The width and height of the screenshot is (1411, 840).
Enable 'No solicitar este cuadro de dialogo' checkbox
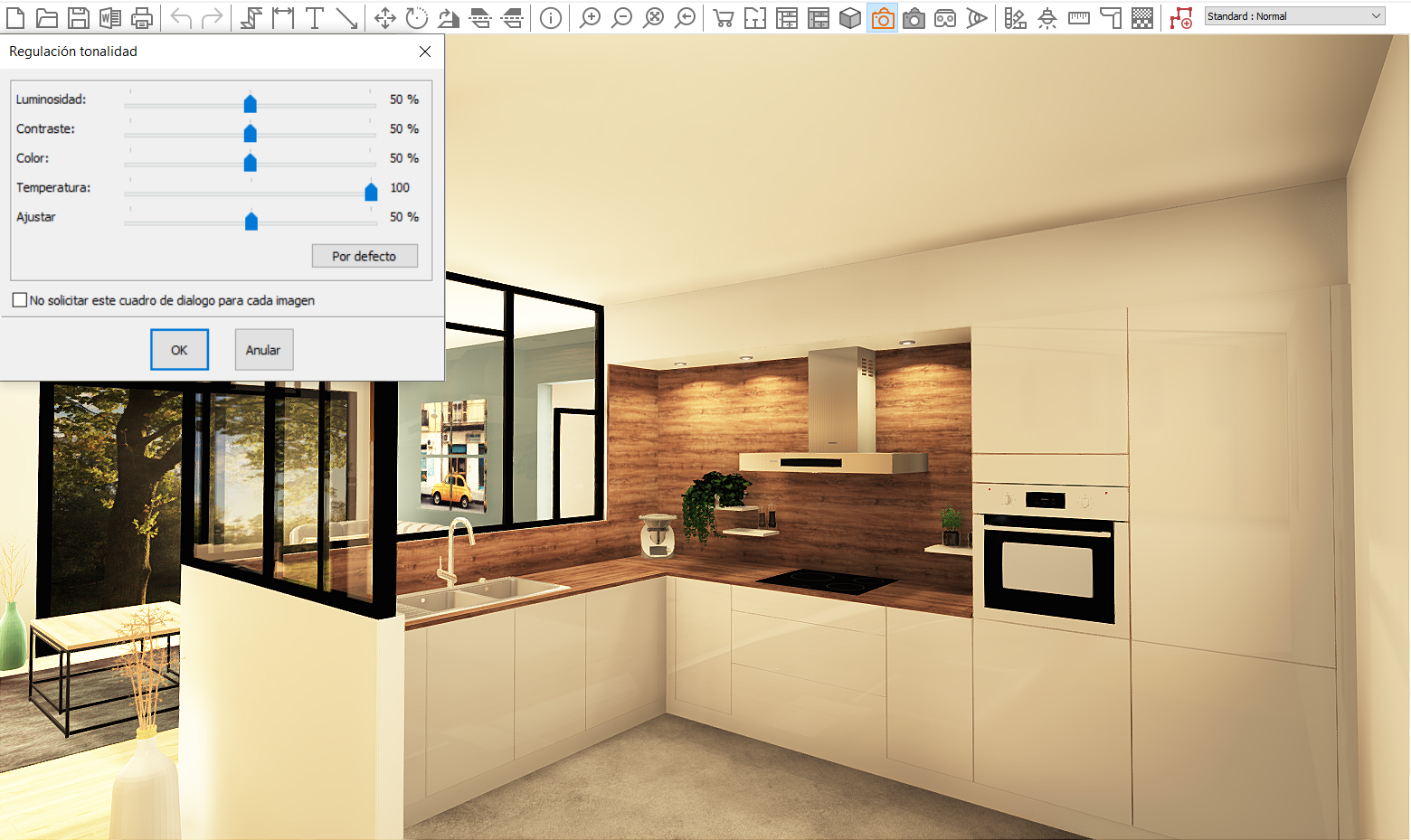[x=20, y=300]
